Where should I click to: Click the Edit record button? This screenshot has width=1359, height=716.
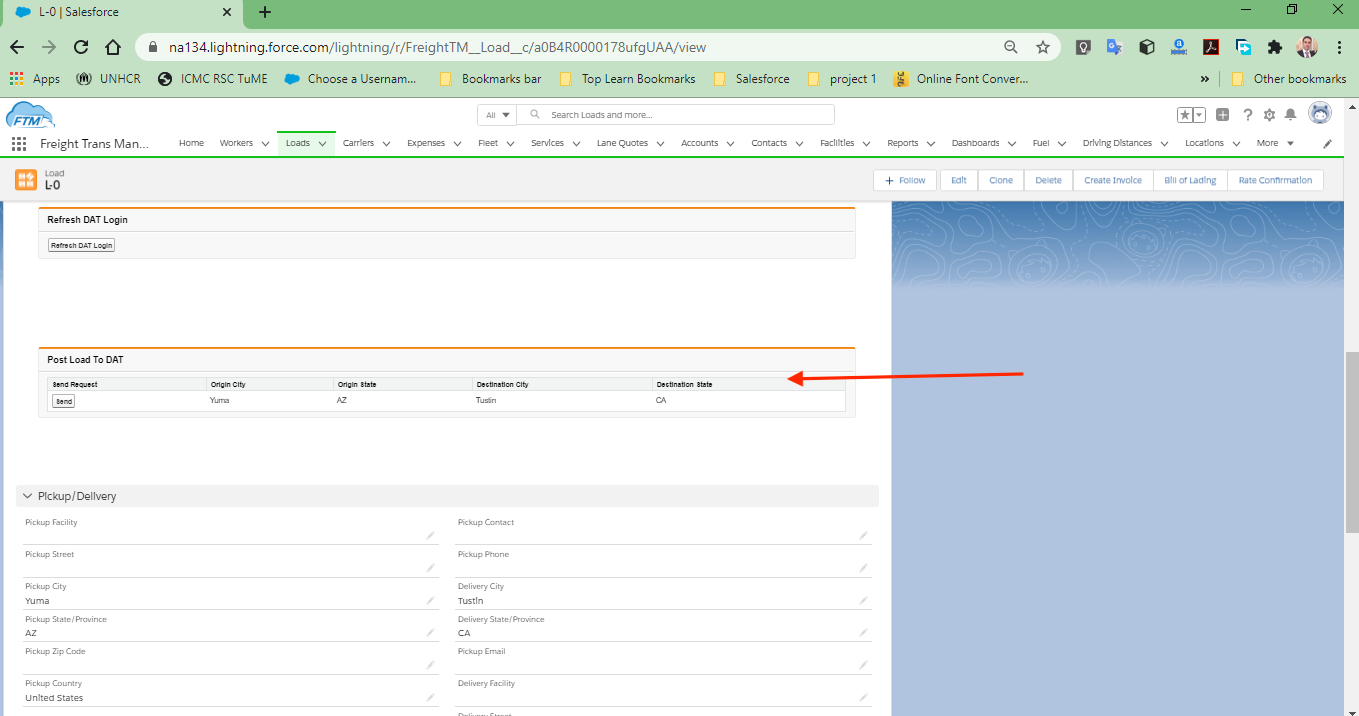959,181
